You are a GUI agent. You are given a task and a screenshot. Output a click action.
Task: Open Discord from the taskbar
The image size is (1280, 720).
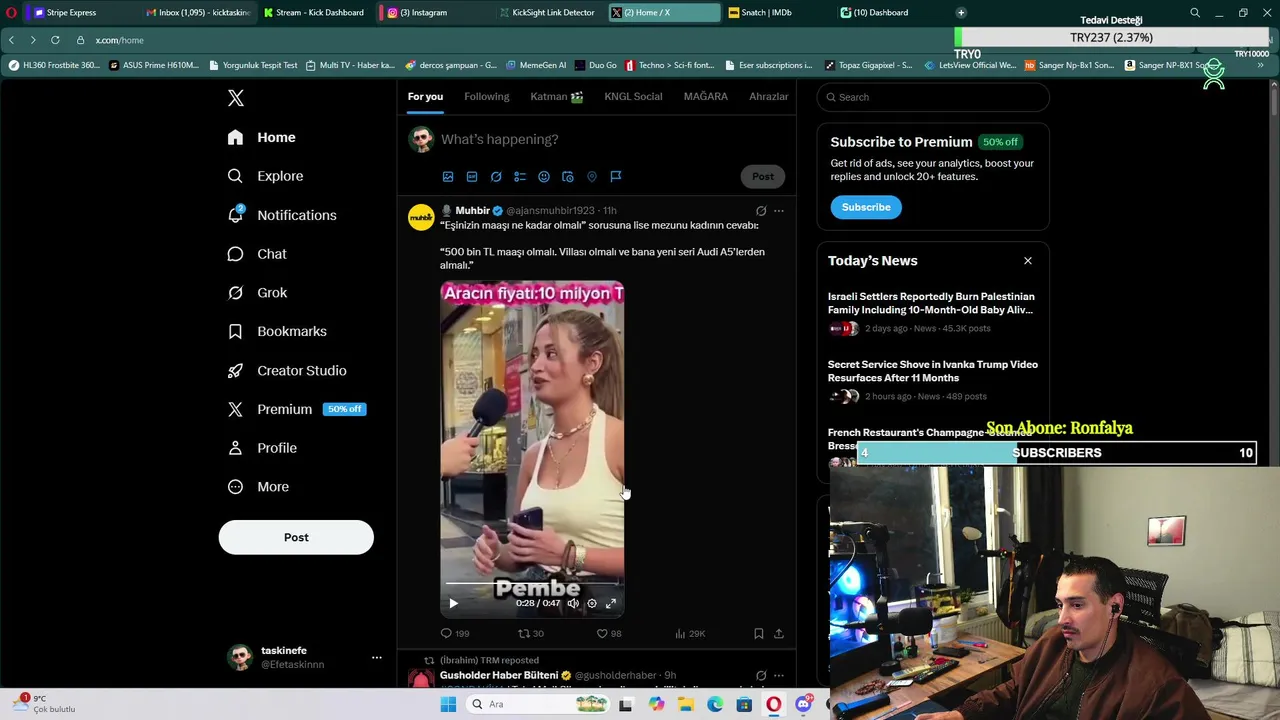(x=803, y=704)
